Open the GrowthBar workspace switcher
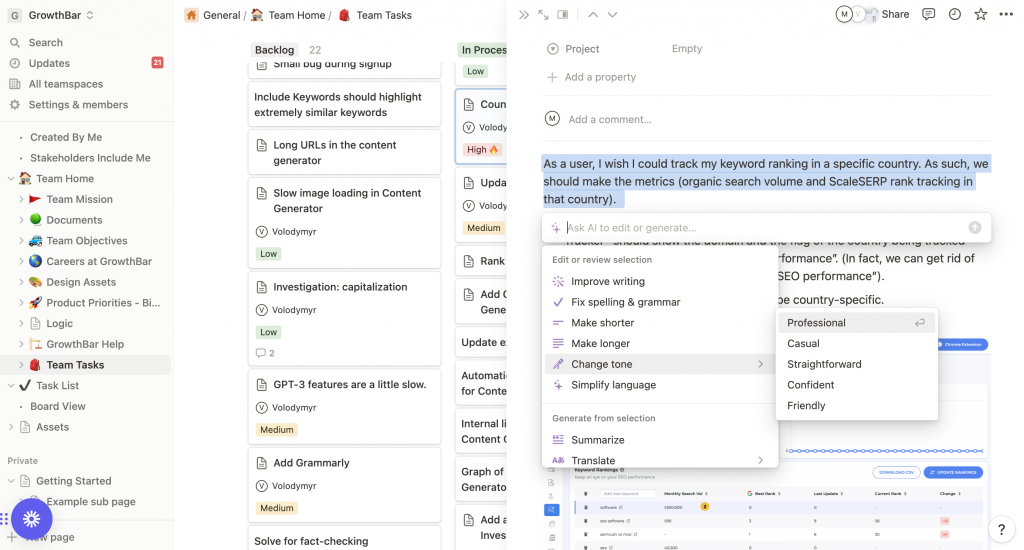 (x=51, y=15)
